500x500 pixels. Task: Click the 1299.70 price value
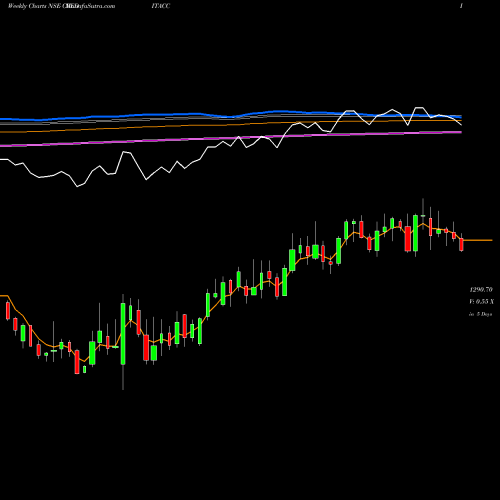pyautogui.click(x=481, y=289)
